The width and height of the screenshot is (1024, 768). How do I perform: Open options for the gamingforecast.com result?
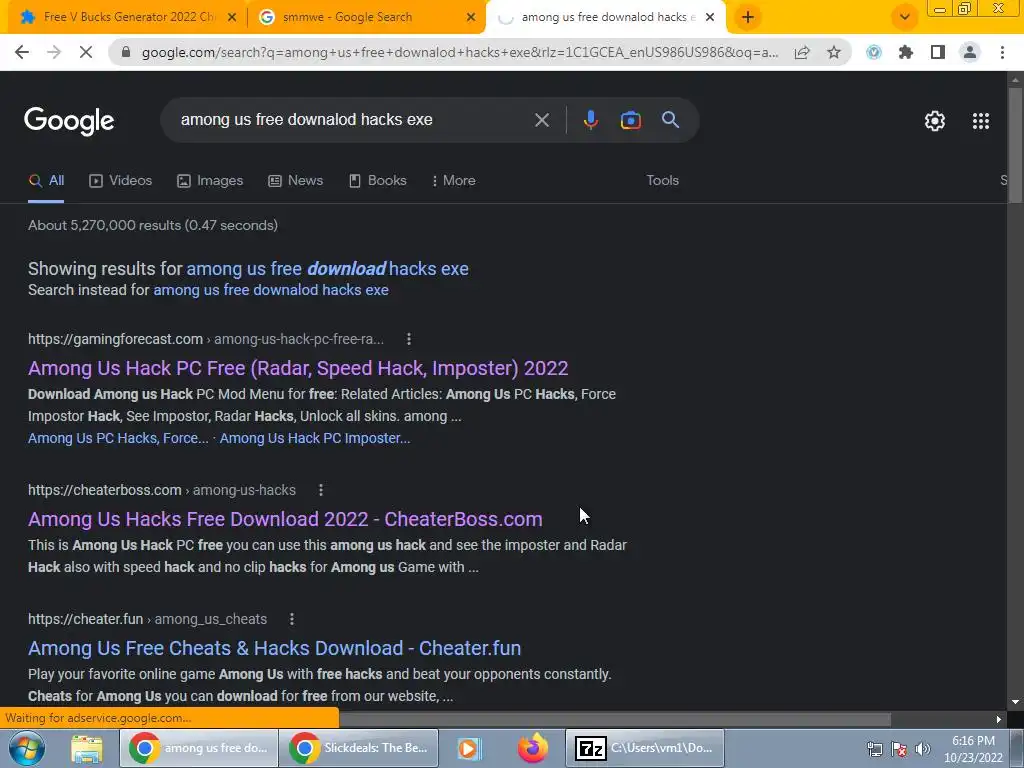click(x=409, y=339)
